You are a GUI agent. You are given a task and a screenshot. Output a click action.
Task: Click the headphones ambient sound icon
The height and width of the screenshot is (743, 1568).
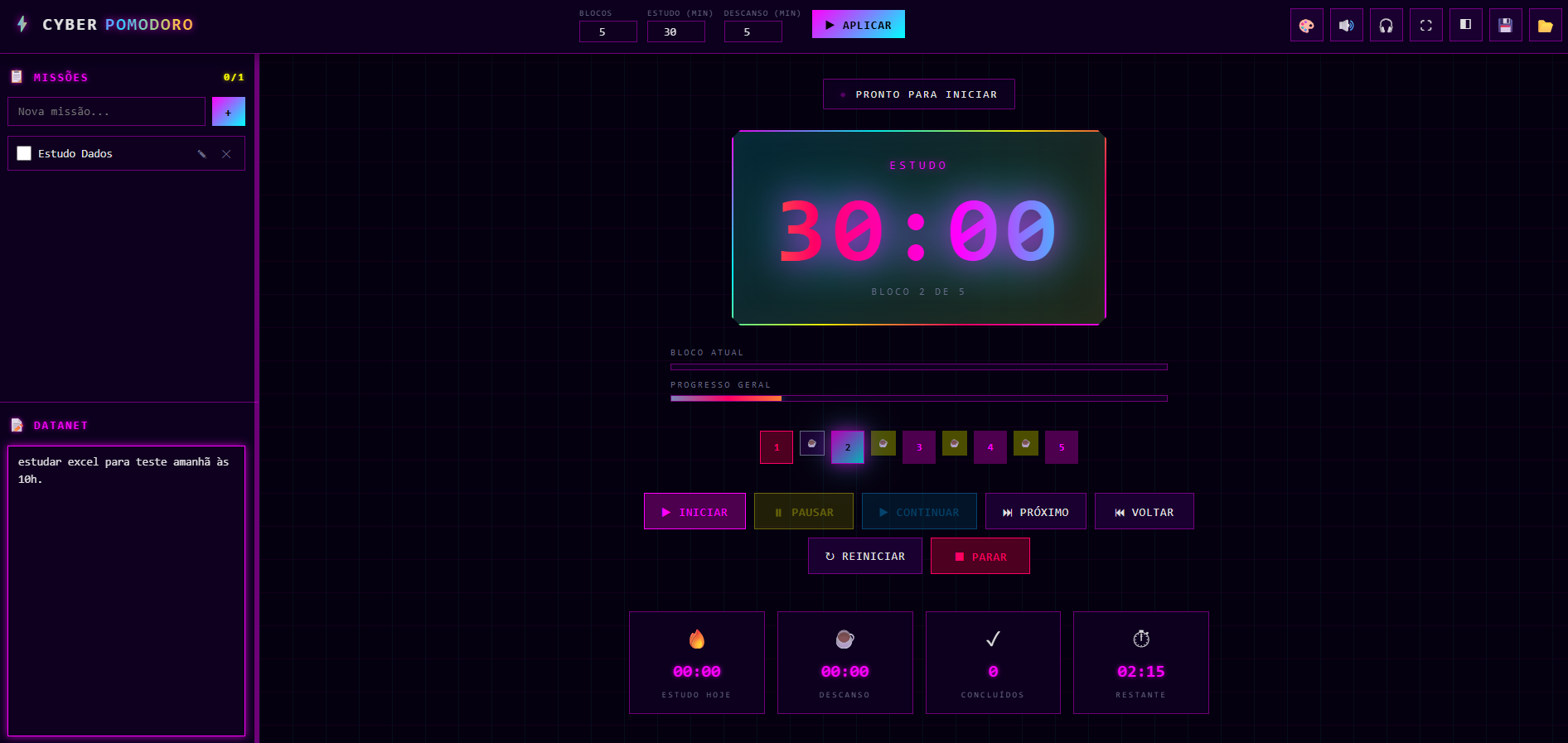click(x=1386, y=25)
